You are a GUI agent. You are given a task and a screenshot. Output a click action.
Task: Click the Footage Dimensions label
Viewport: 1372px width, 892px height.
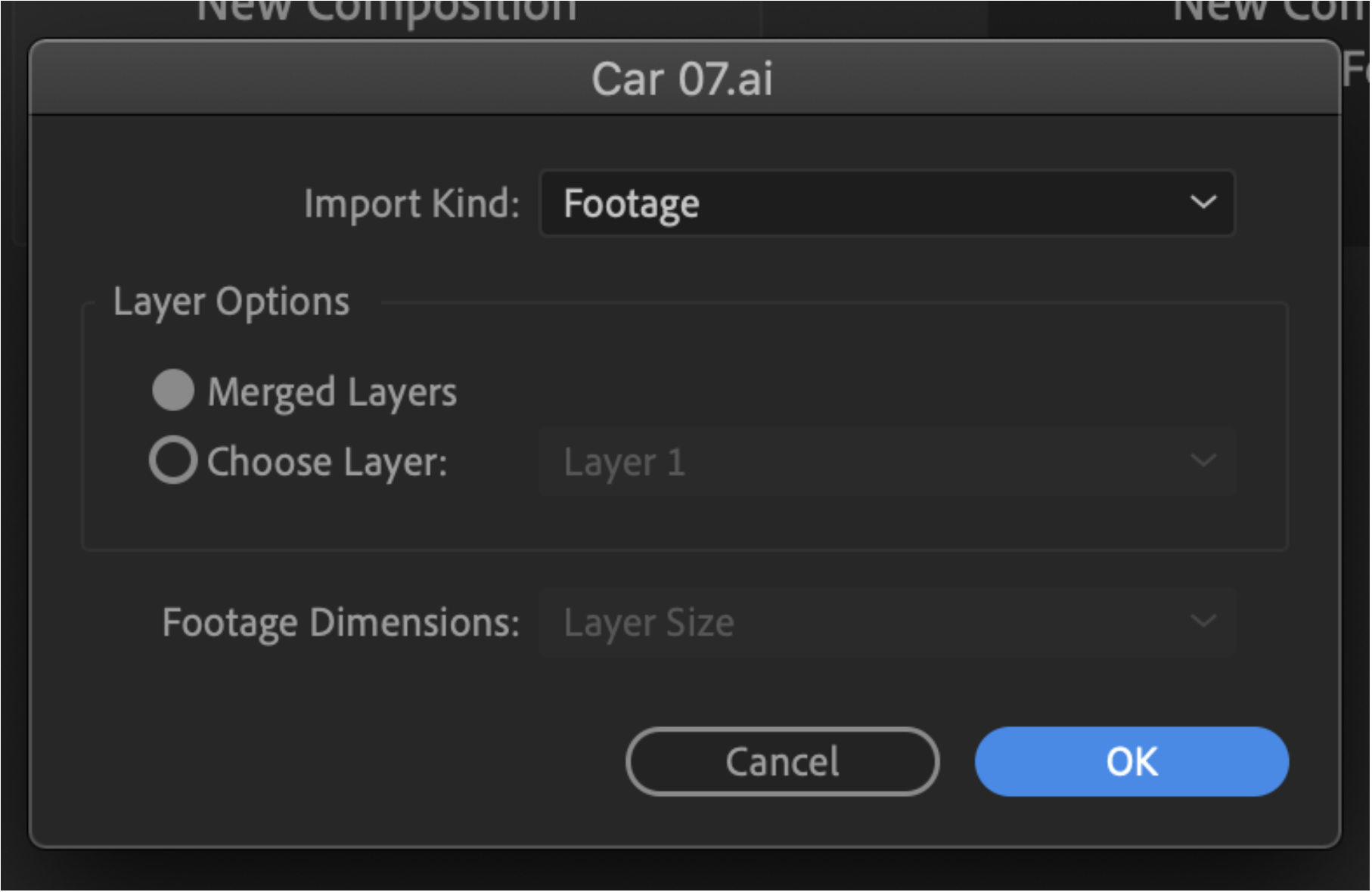click(341, 624)
